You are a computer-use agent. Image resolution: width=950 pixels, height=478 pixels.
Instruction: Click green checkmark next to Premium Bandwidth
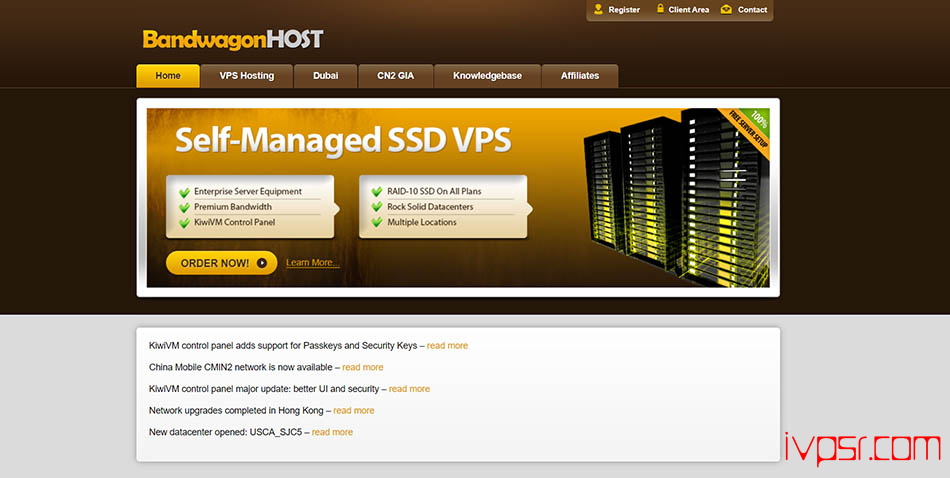(184, 208)
